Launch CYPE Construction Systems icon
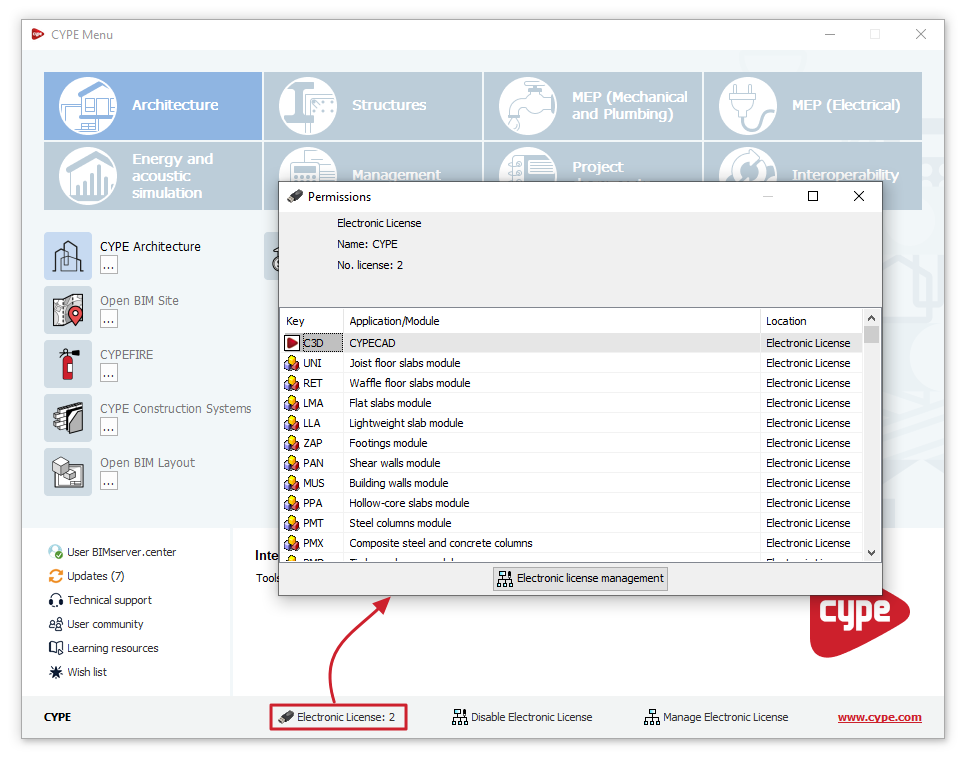963x759 pixels. point(68,418)
